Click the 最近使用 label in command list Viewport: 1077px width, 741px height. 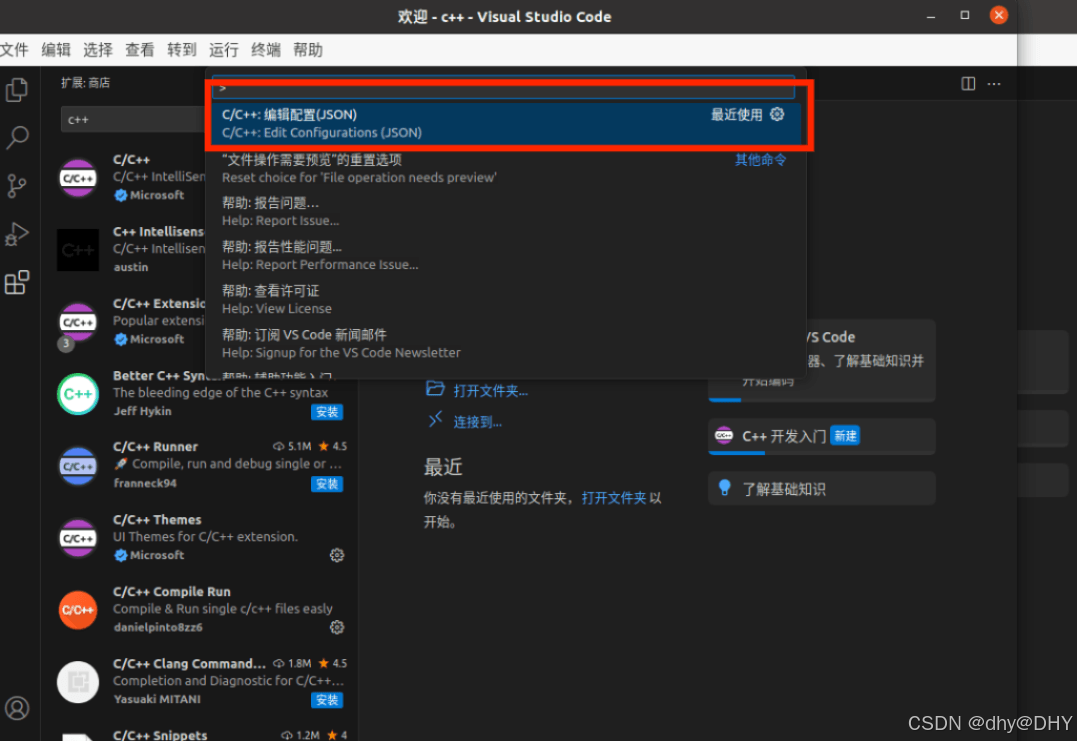[x=736, y=115]
